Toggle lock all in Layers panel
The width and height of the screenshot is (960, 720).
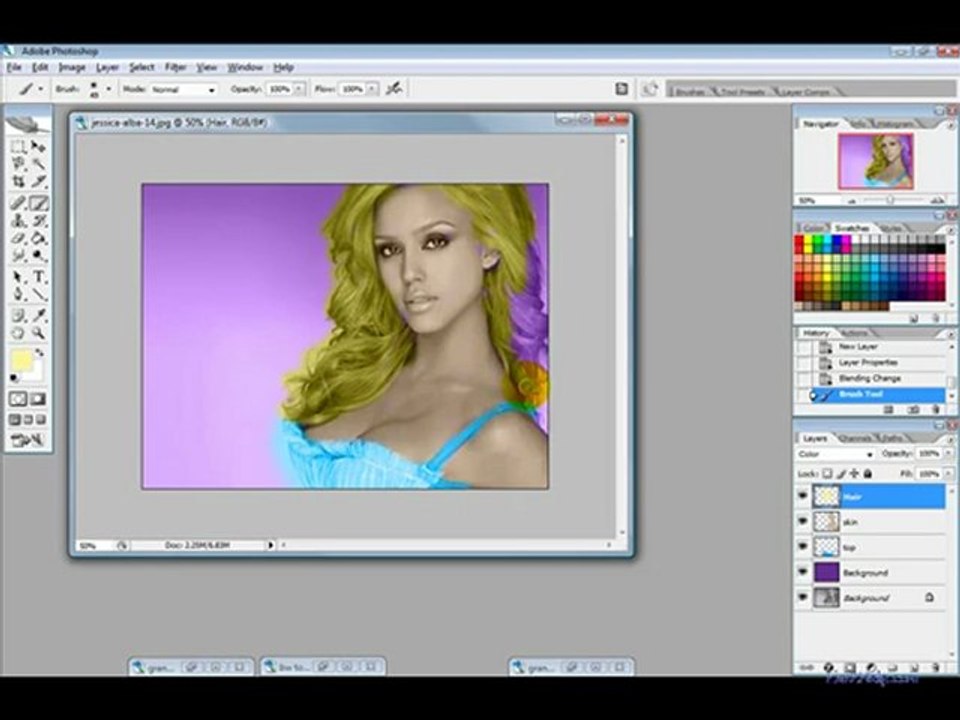pos(868,473)
